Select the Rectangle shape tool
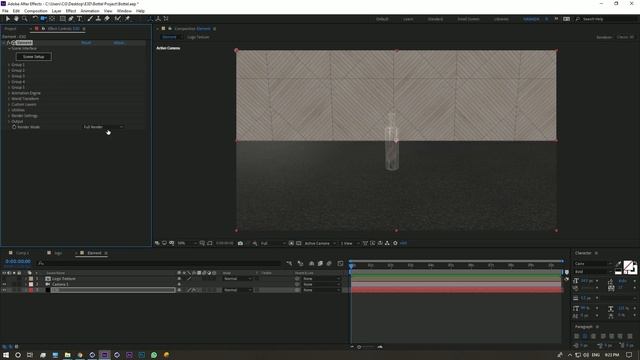 pos(62,19)
